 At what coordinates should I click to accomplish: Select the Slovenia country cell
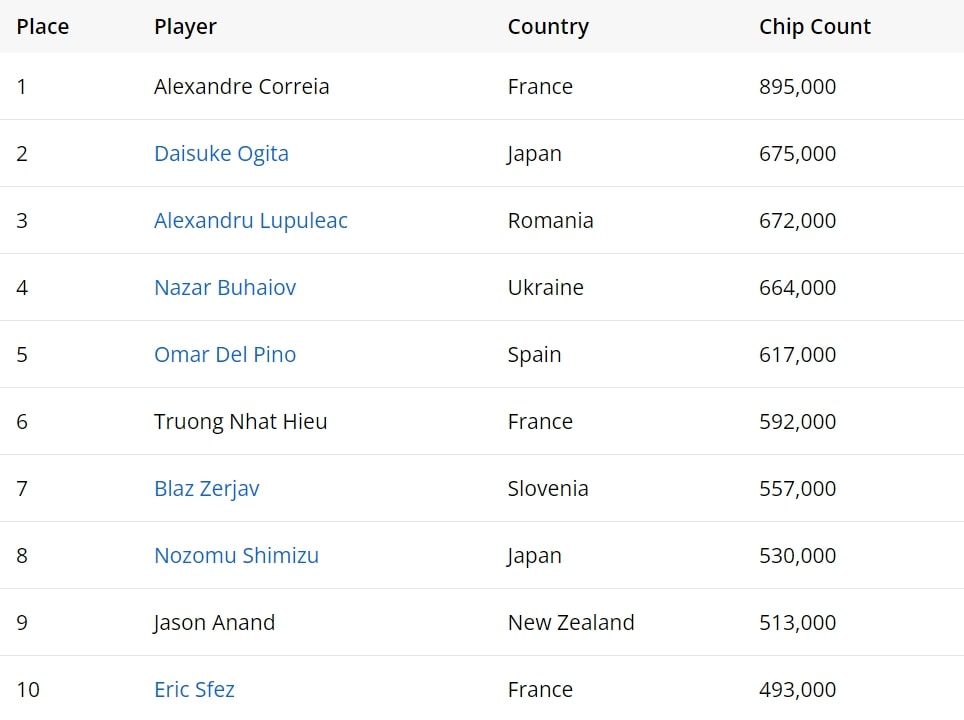548,489
